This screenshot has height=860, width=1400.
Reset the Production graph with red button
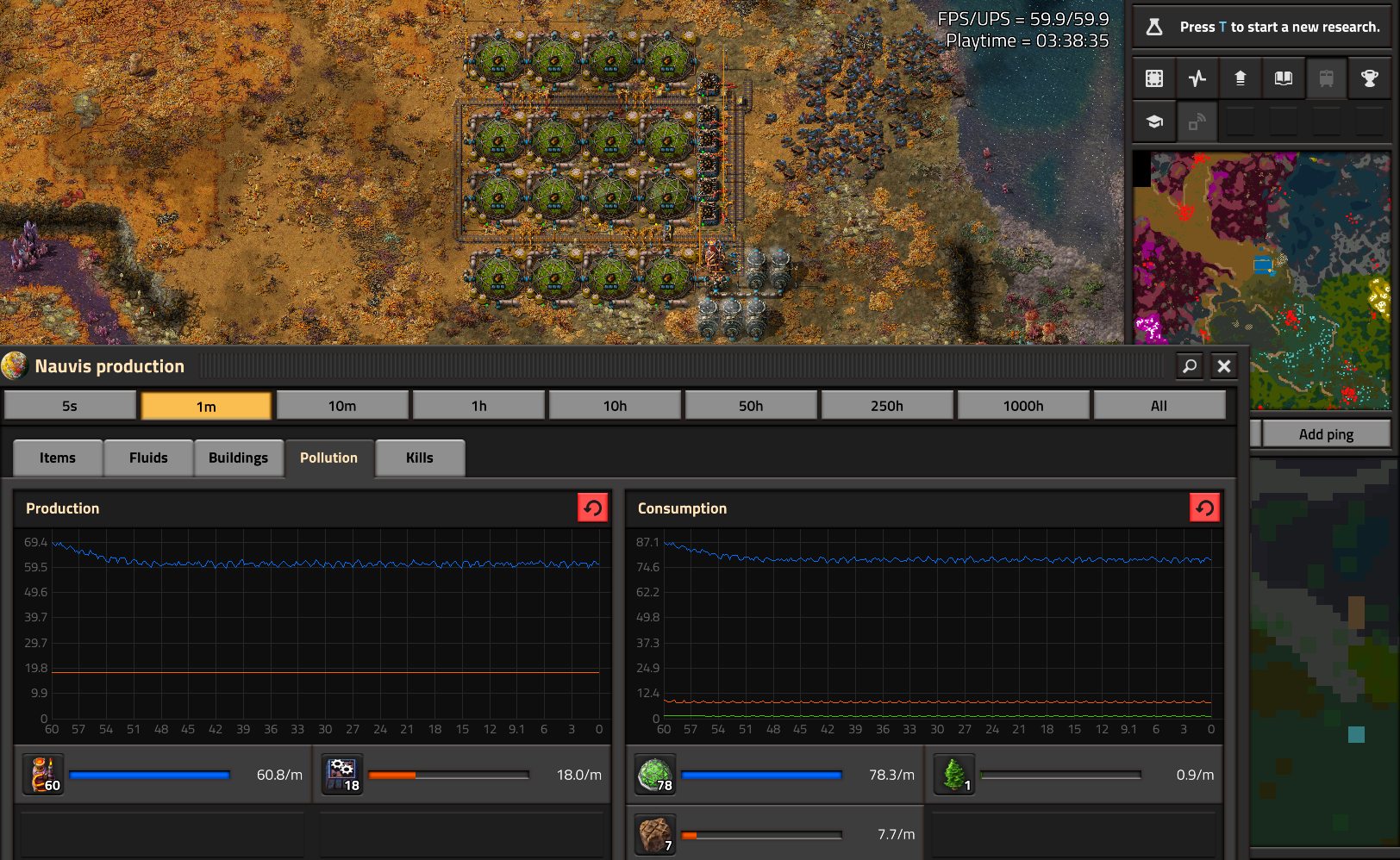click(593, 508)
